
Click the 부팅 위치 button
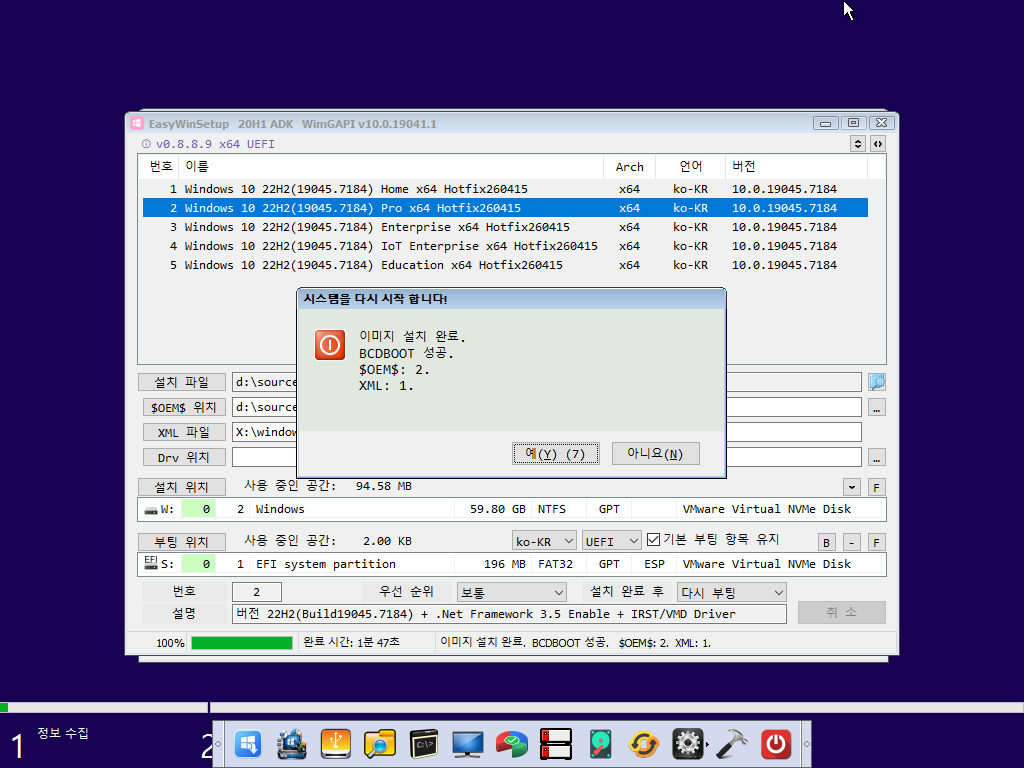tap(182, 542)
